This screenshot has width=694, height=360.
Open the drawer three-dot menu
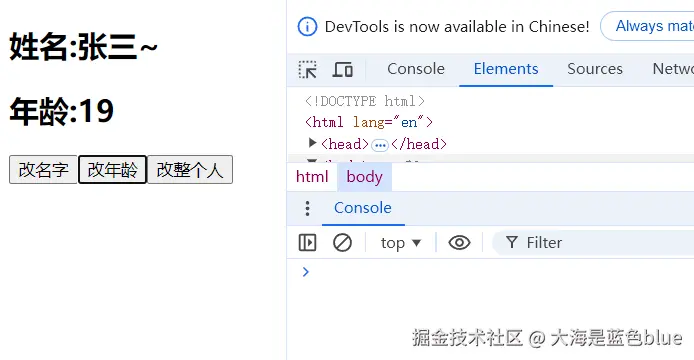307,208
